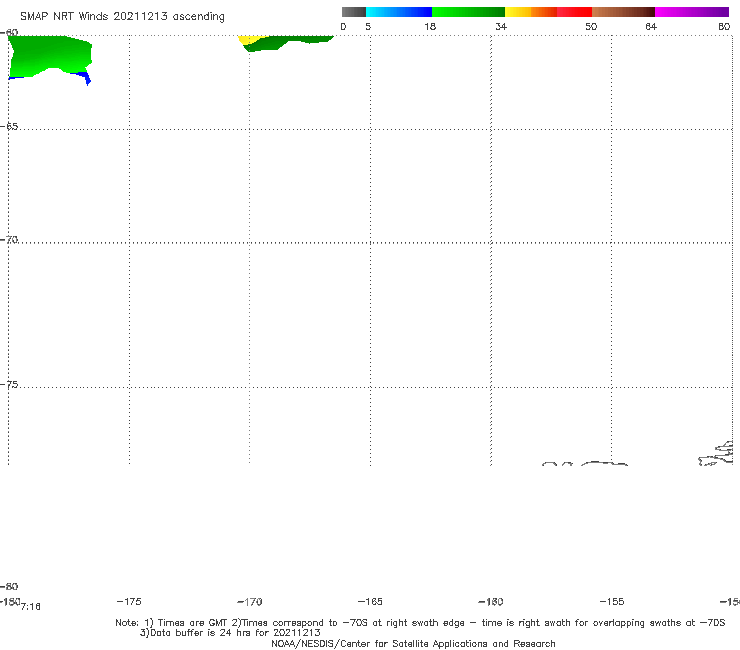
Task: Click the swath time label 7:16
Action: [x=31, y=607]
